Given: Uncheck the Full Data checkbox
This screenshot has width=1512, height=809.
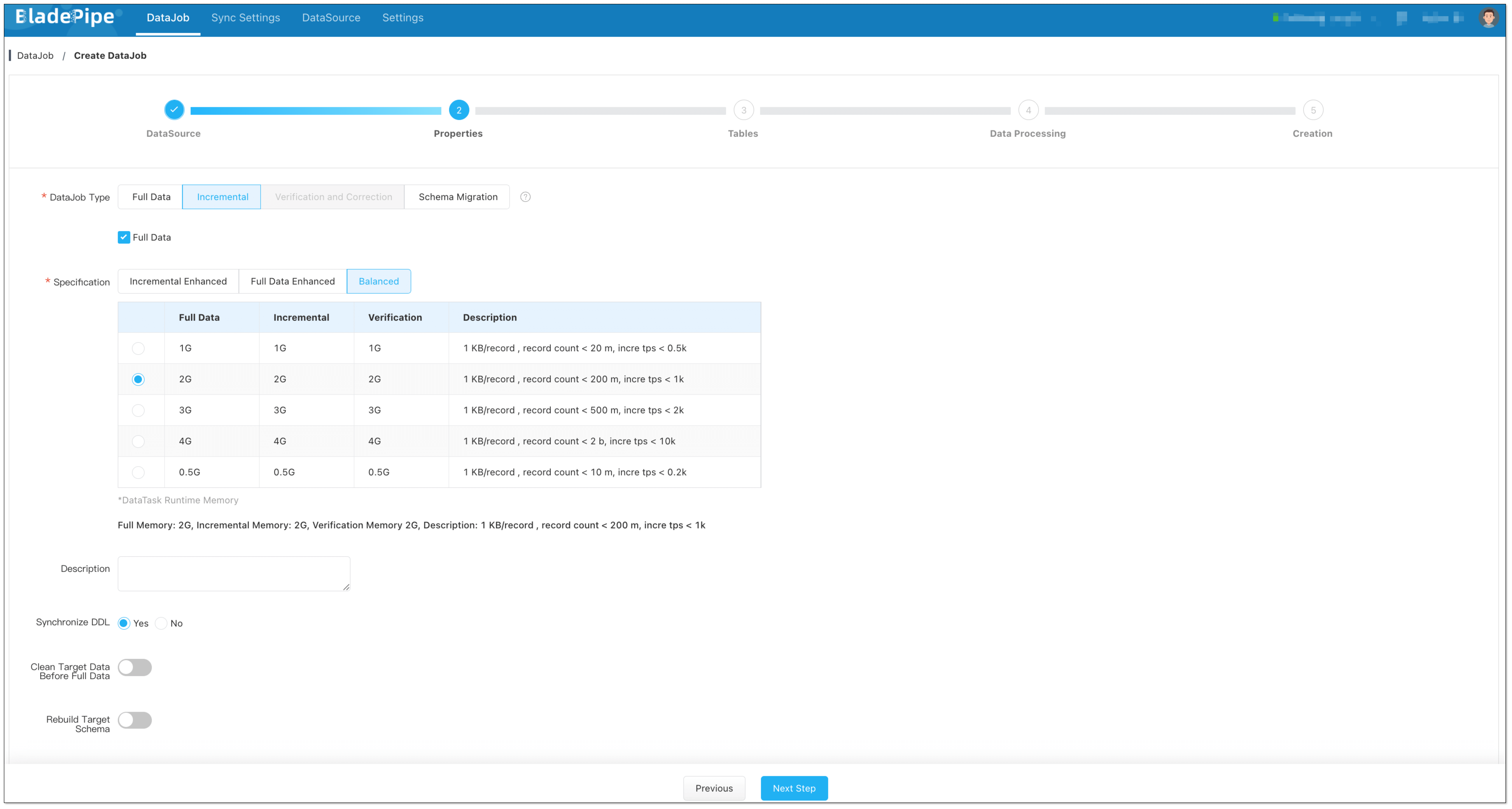Looking at the screenshot, I should [x=124, y=237].
